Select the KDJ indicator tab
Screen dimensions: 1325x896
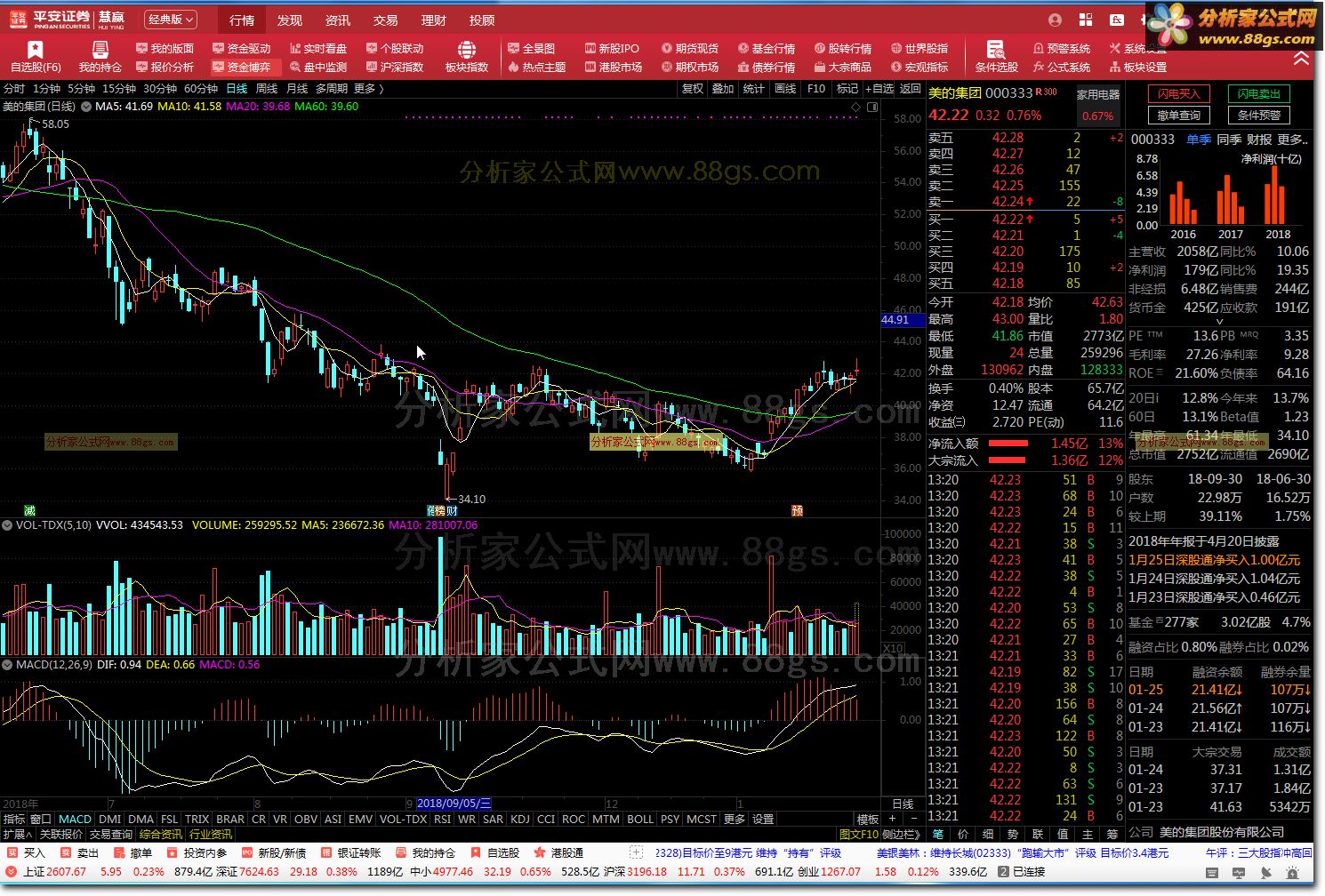coord(520,819)
